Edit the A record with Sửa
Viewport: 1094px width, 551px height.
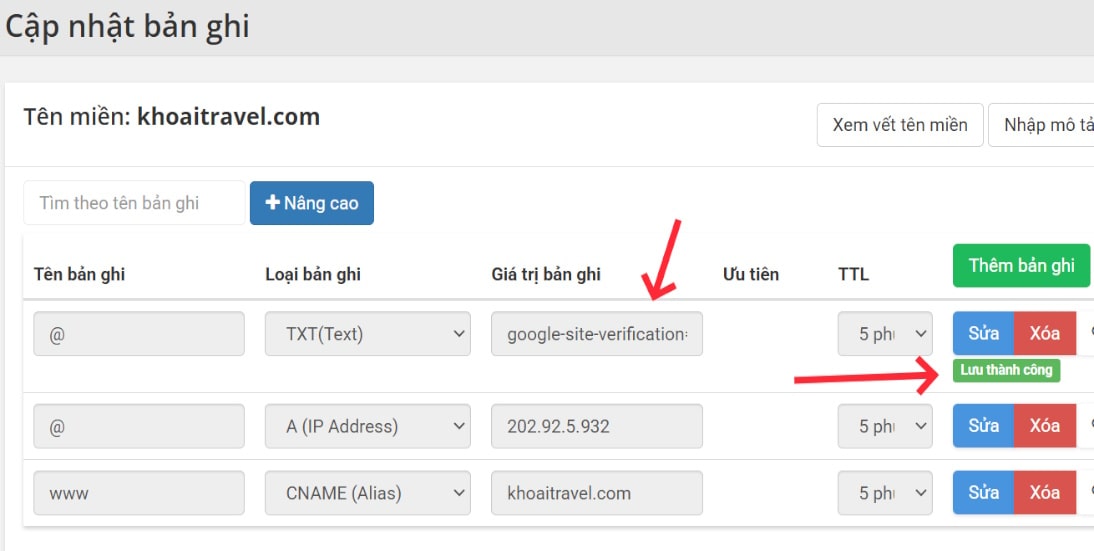(x=983, y=426)
